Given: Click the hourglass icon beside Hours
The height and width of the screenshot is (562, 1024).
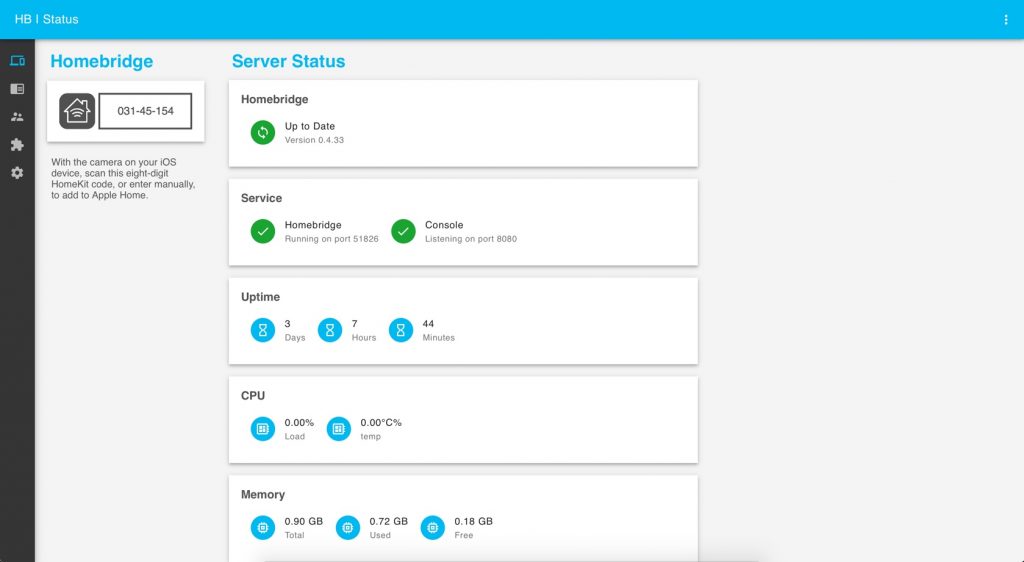Looking at the screenshot, I should click(x=330, y=330).
